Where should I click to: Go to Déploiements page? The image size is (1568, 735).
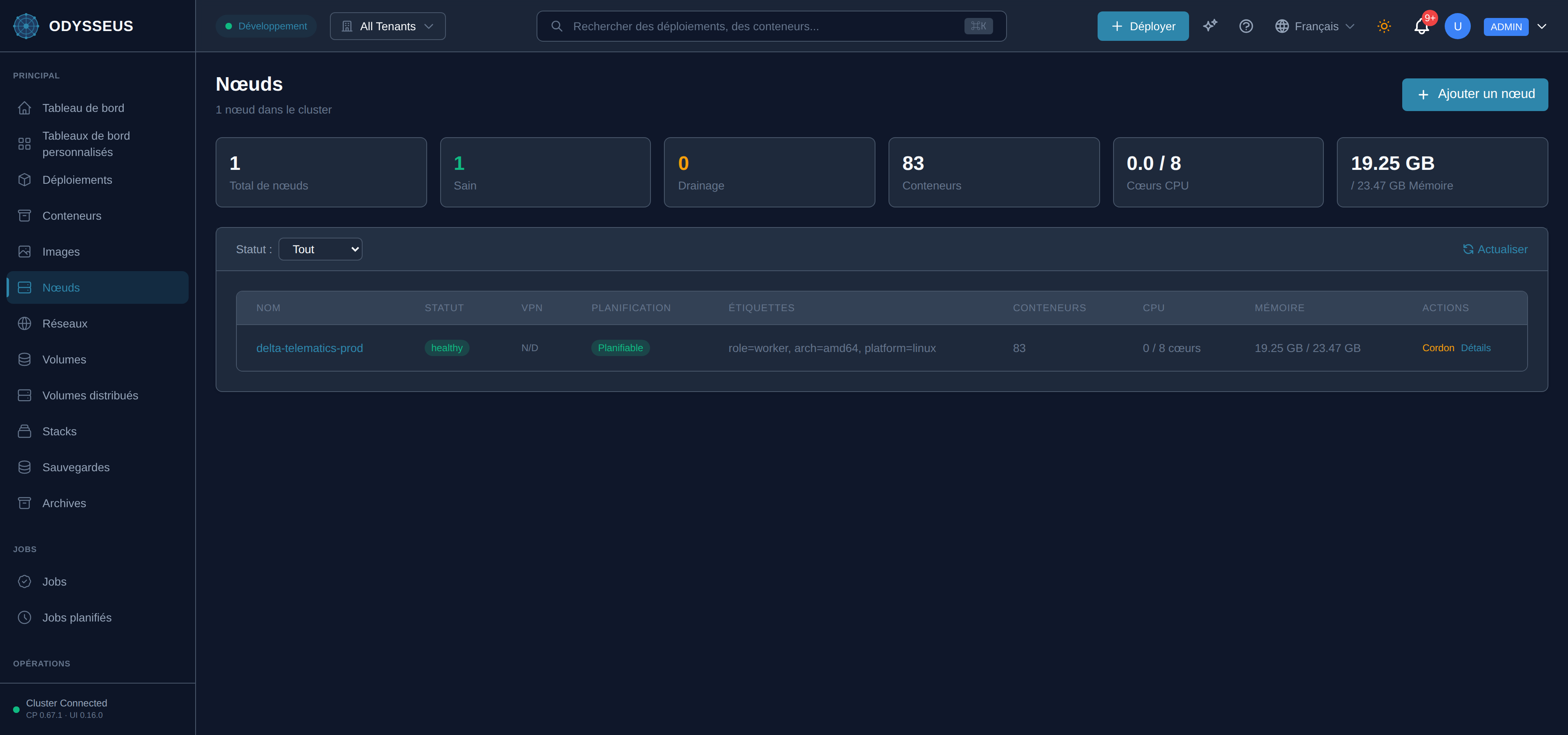[x=98, y=180]
